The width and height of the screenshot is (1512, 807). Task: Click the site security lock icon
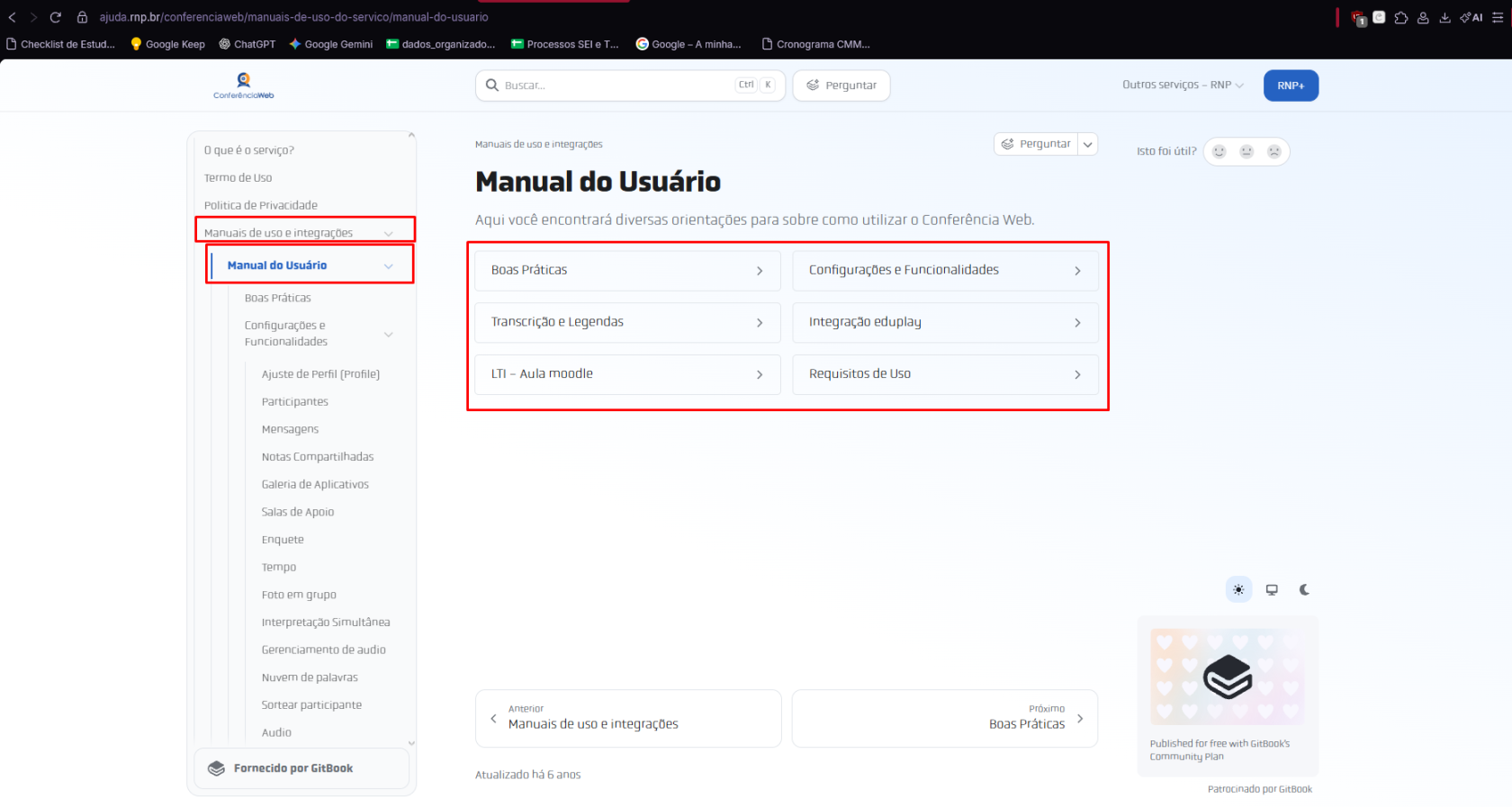pyautogui.click(x=82, y=17)
